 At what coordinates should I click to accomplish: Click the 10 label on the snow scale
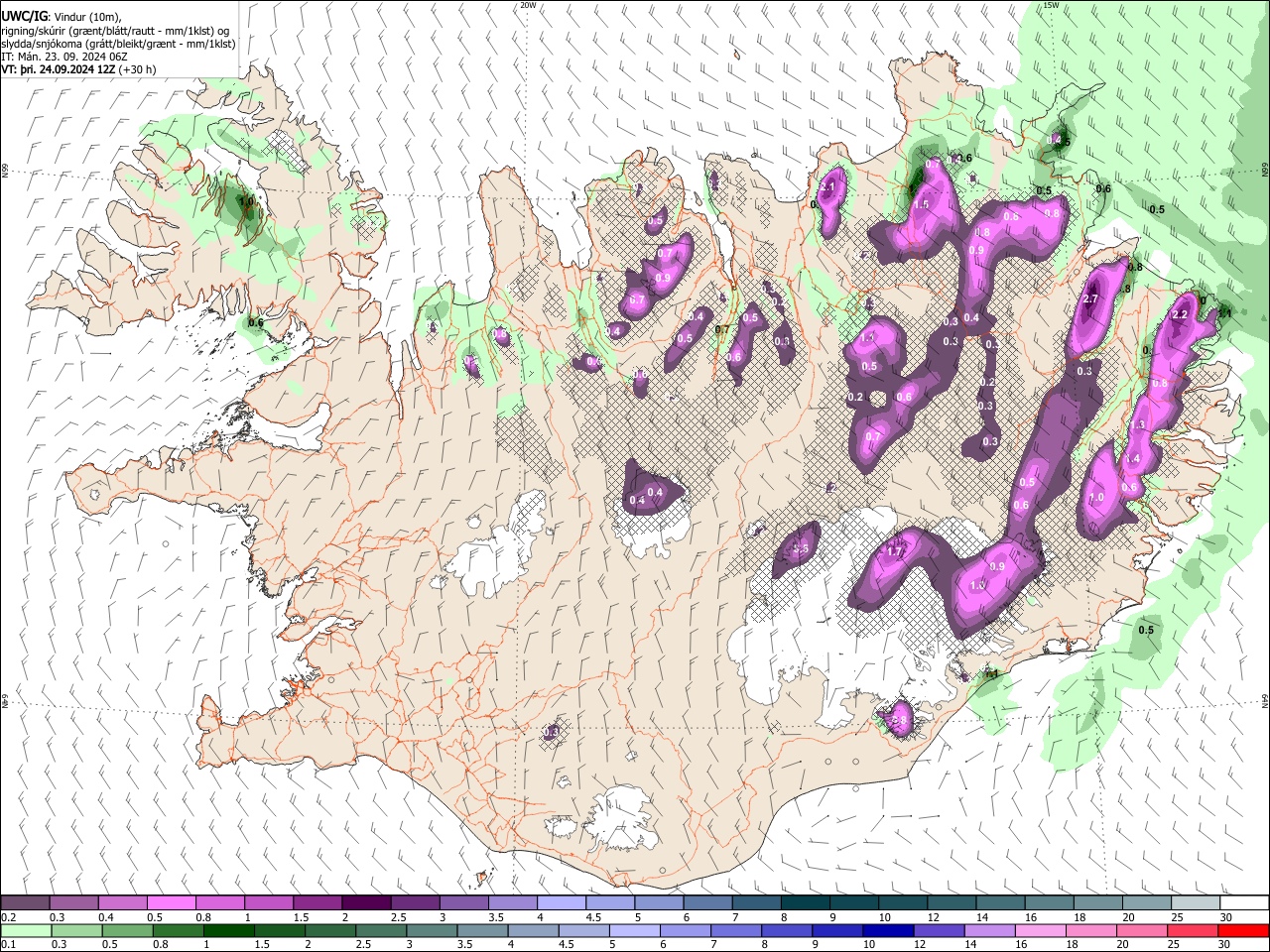(x=885, y=917)
